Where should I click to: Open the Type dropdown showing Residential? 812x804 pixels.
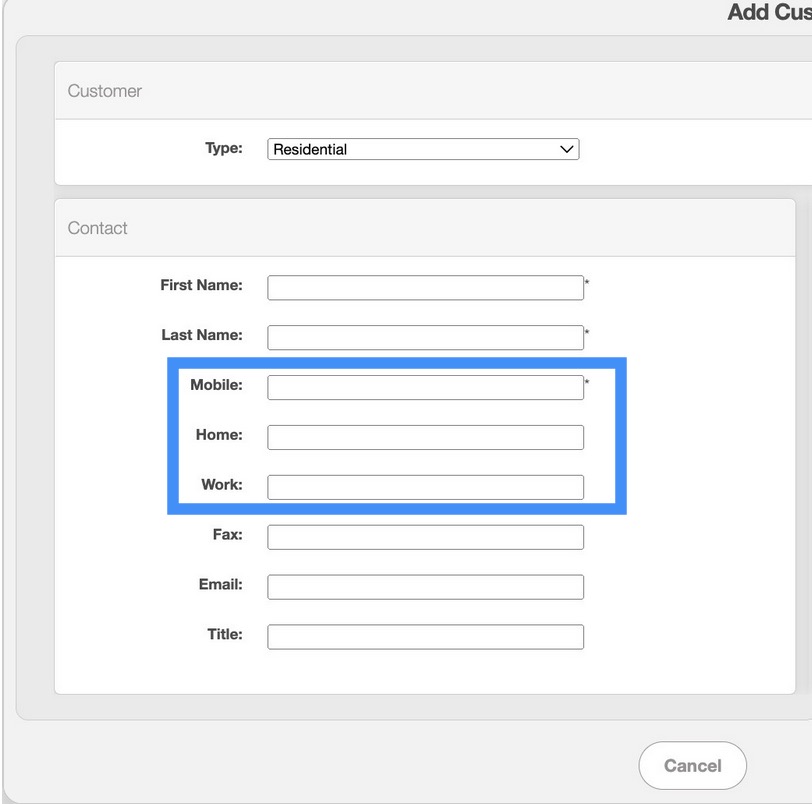pos(423,149)
